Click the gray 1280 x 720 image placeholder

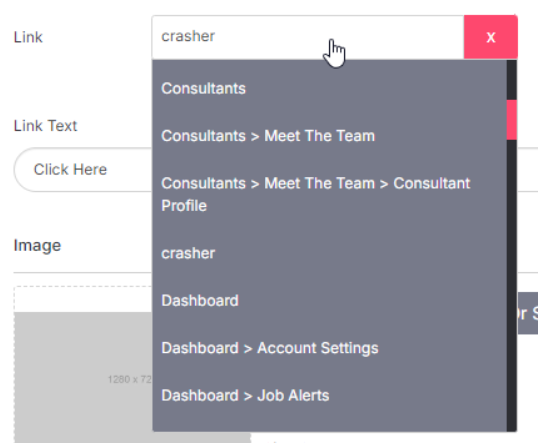(x=83, y=377)
